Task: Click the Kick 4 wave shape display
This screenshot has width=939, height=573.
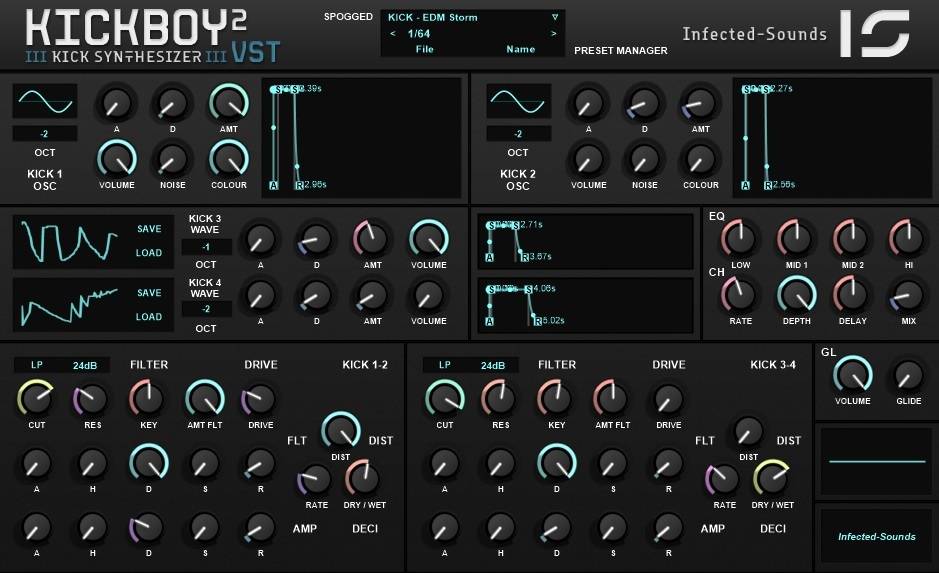Action: click(x=69, y=304)
